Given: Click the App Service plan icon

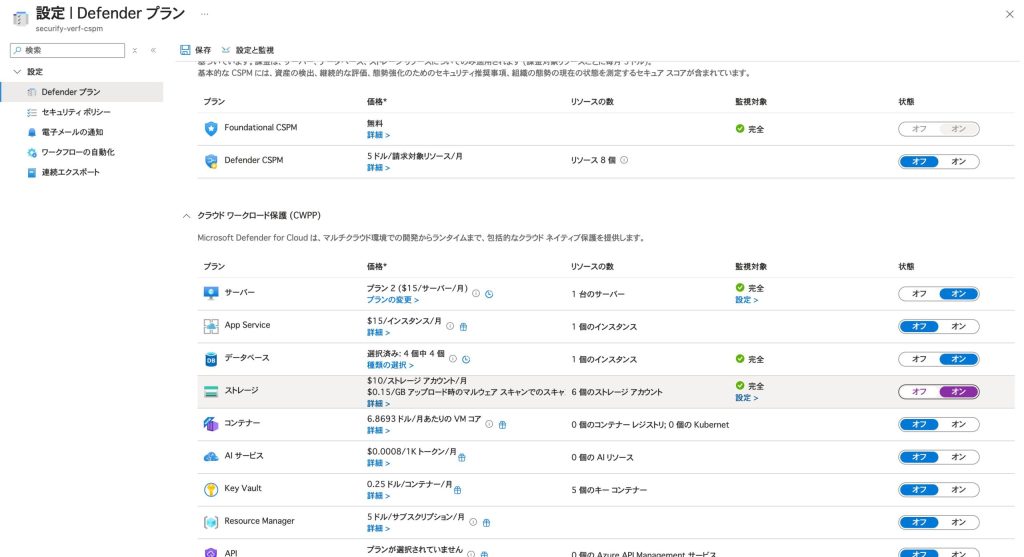Looking at the screenshot, I should pos(211,326).
